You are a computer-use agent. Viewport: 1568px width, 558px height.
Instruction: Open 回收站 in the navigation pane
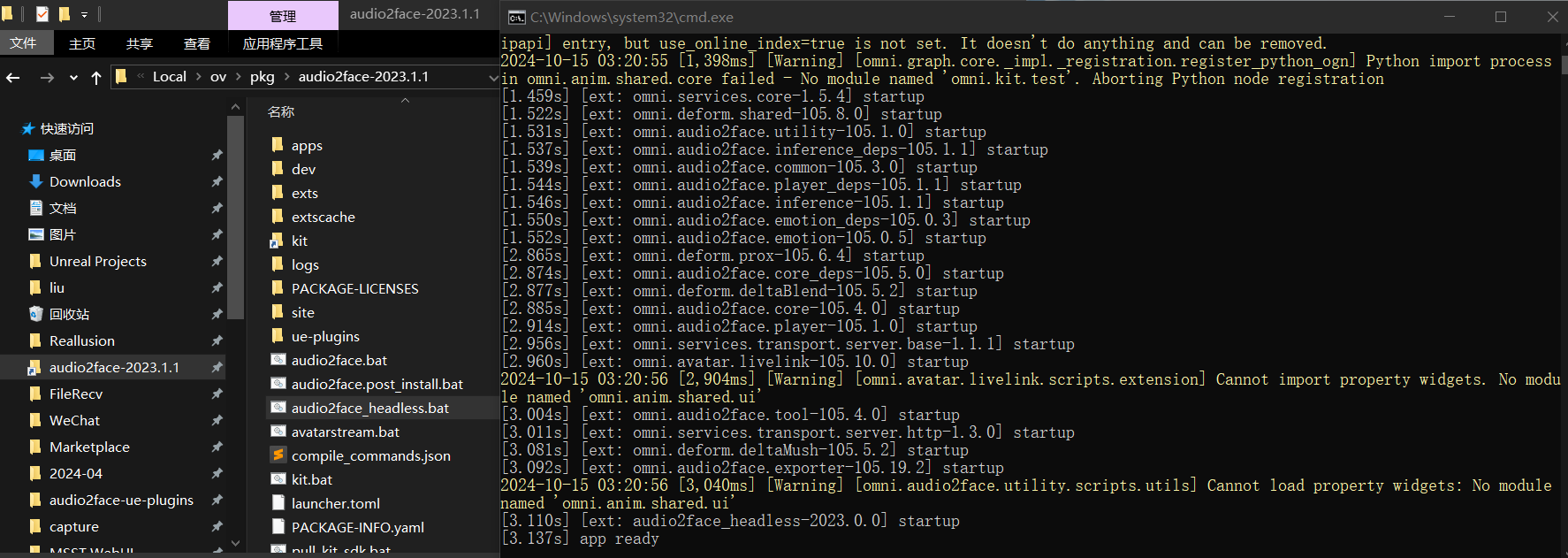coord(69,314)
